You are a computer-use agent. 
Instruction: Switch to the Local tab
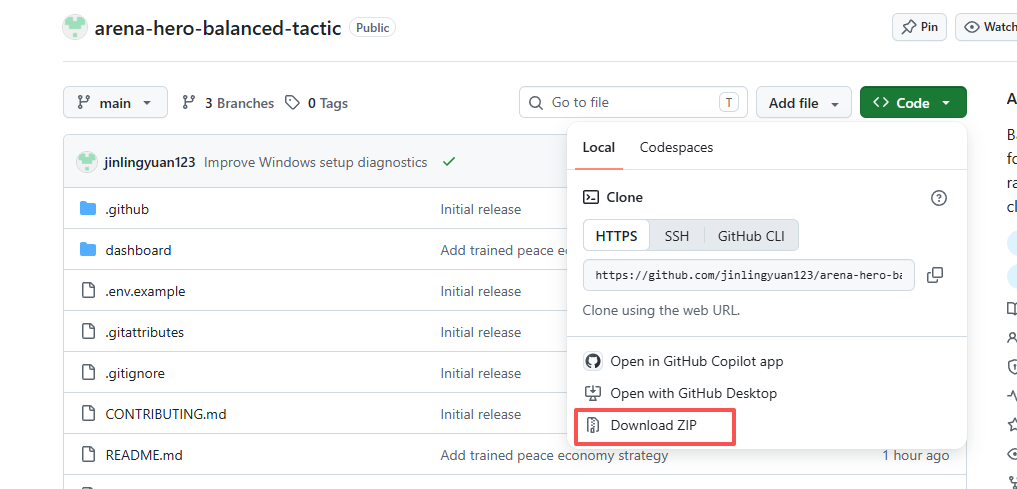click(599, 147)
